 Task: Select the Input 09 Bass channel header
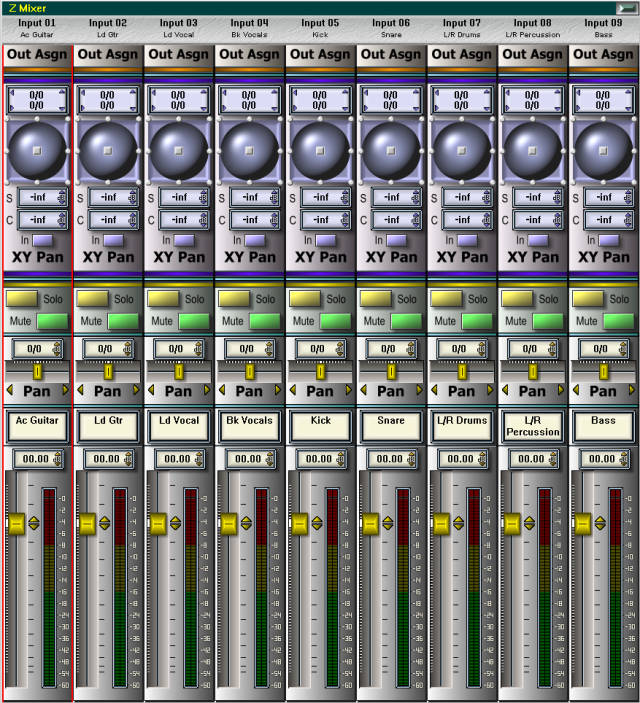pos(603,27)
